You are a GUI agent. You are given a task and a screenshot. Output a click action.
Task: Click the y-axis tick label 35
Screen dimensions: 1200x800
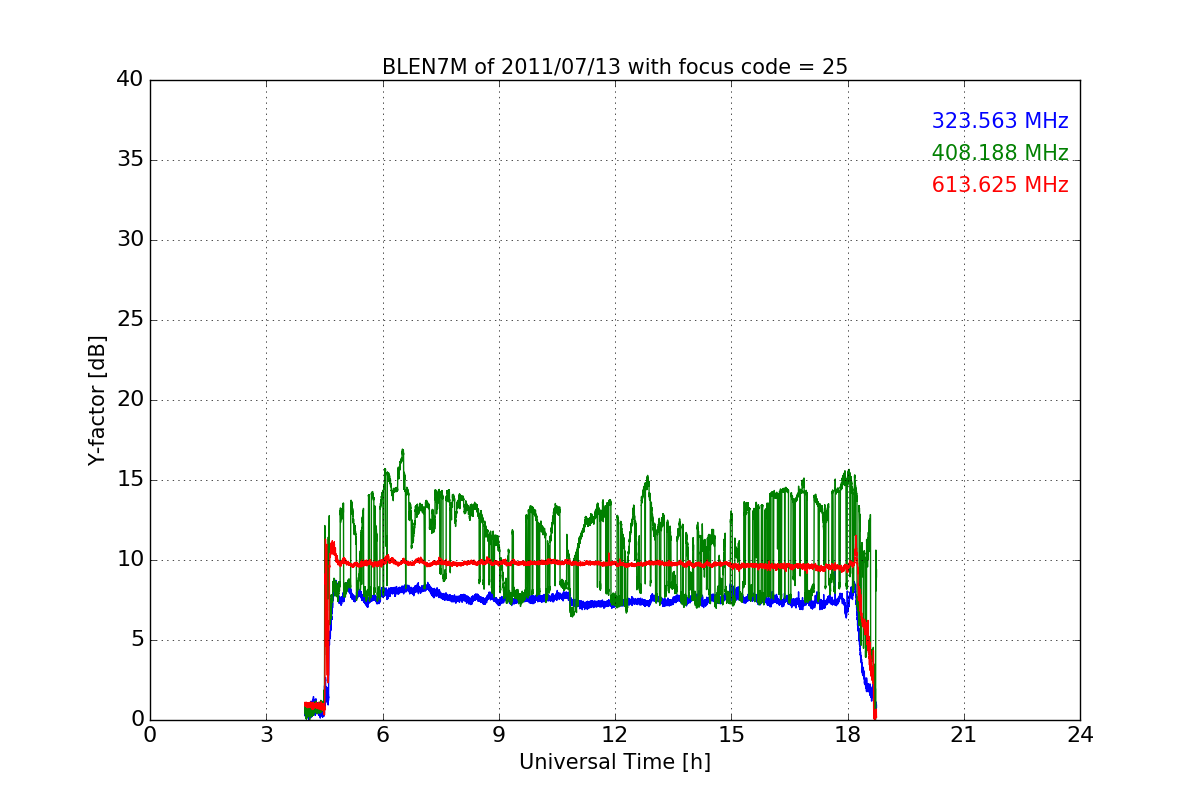tap(130, 160)
